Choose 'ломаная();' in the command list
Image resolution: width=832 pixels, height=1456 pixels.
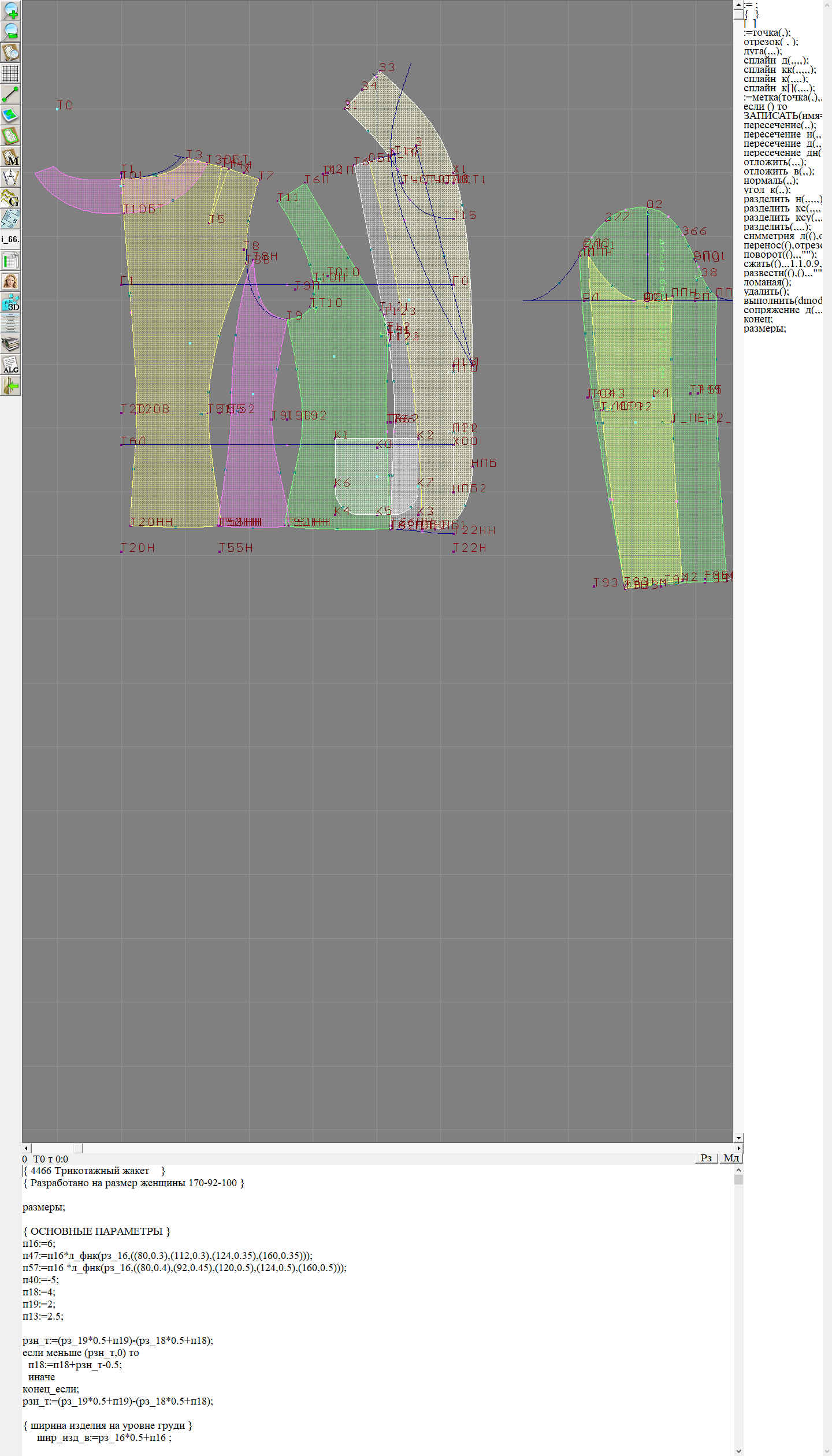pyautogui.click(x=767, y=282)
